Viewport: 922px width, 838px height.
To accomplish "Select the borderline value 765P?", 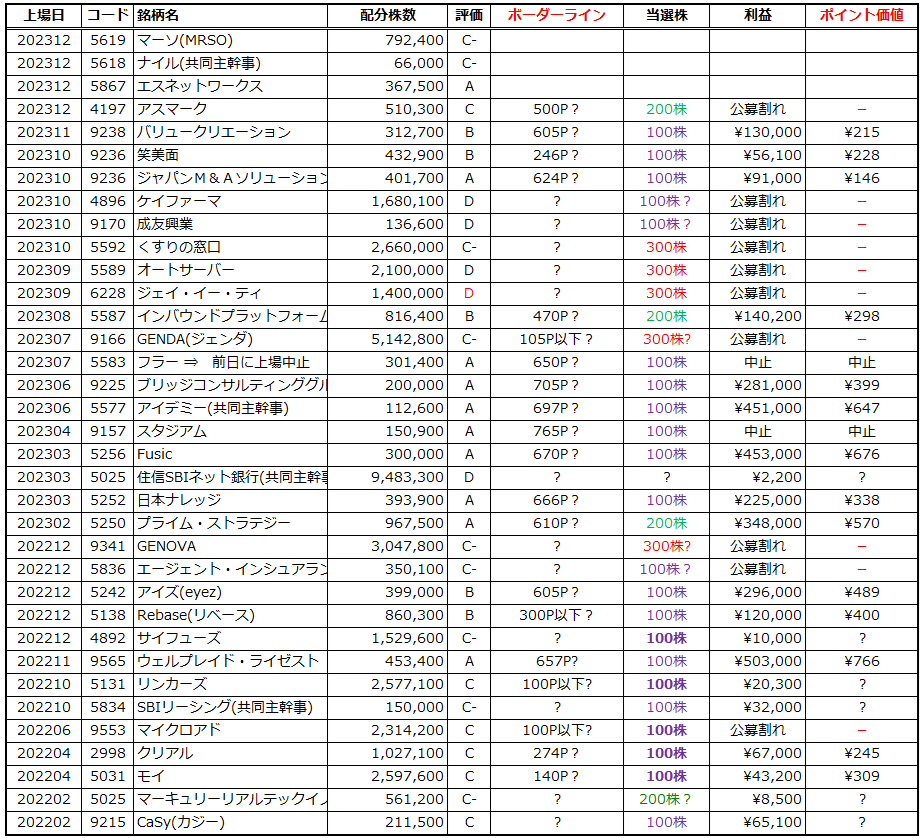I will [x=556, y=431].
